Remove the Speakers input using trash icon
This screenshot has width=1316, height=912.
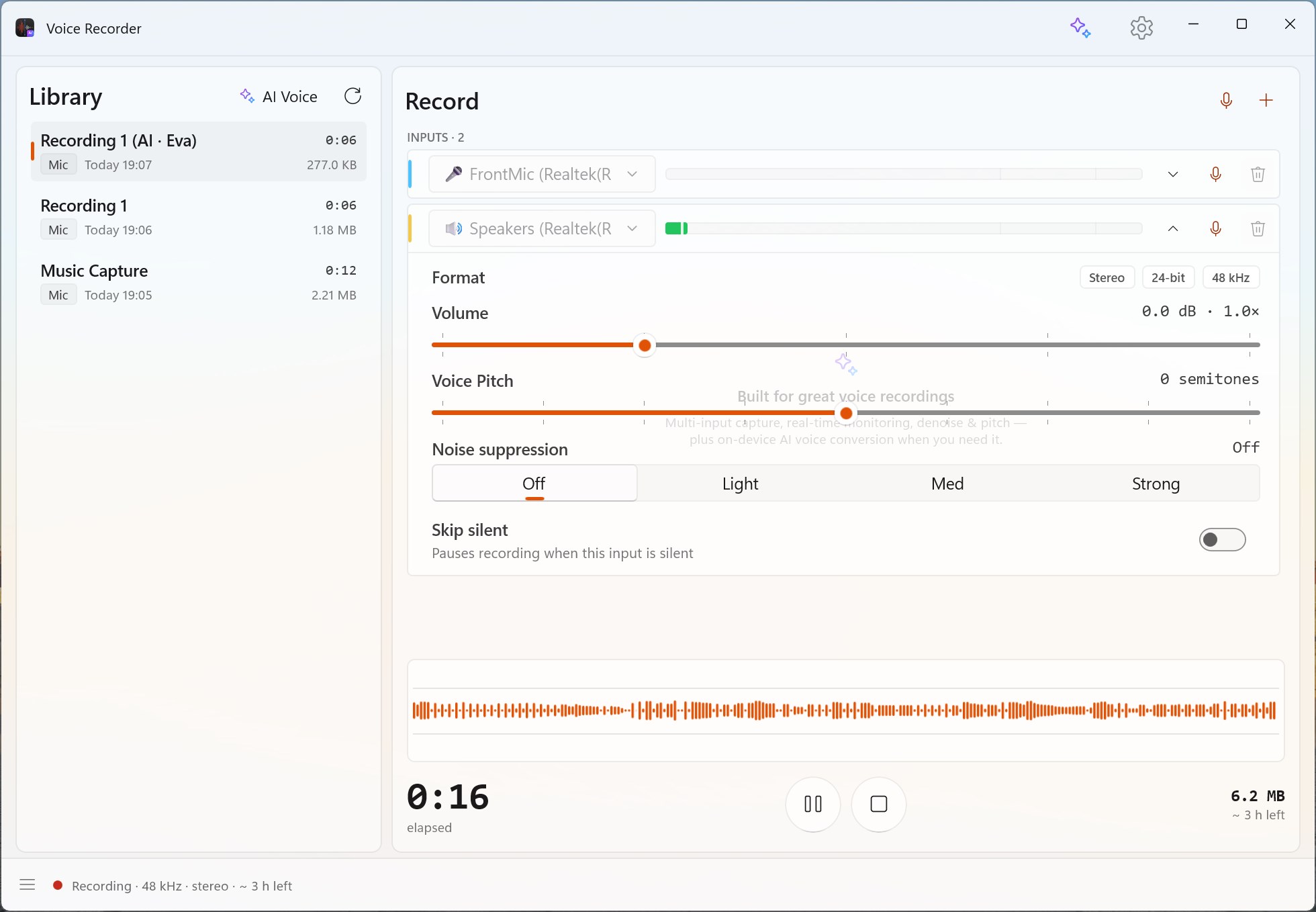[x=1258, y=229]
